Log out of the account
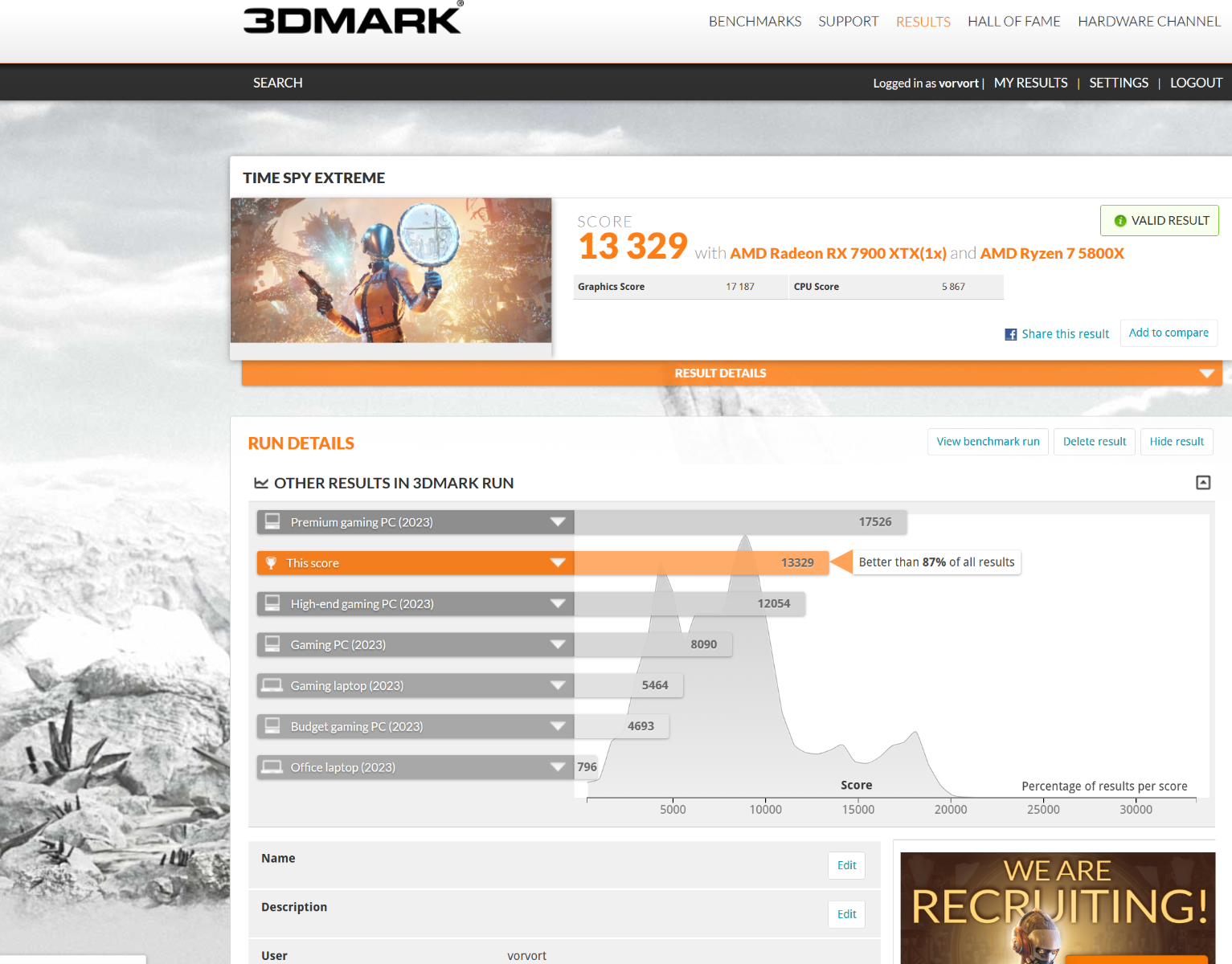 coord(1196,83)
